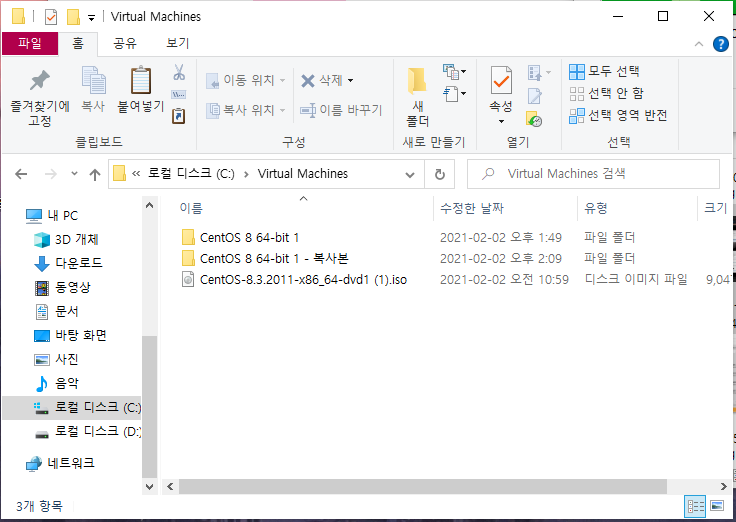Sort by 유형 column header
Viewport: 736px width, 522px height.
pos(596,208)
